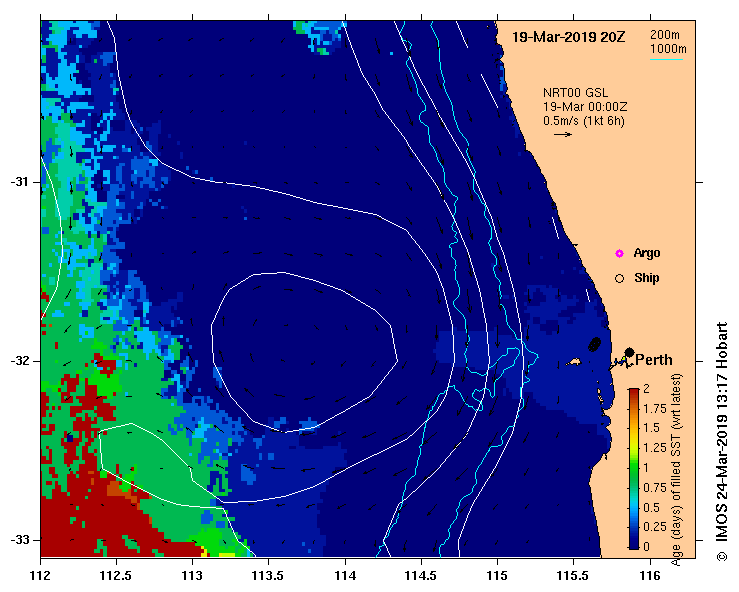Click longitude tick label 114.5
This screenshot has width=739, height=592.
click(x=421, y=576)
